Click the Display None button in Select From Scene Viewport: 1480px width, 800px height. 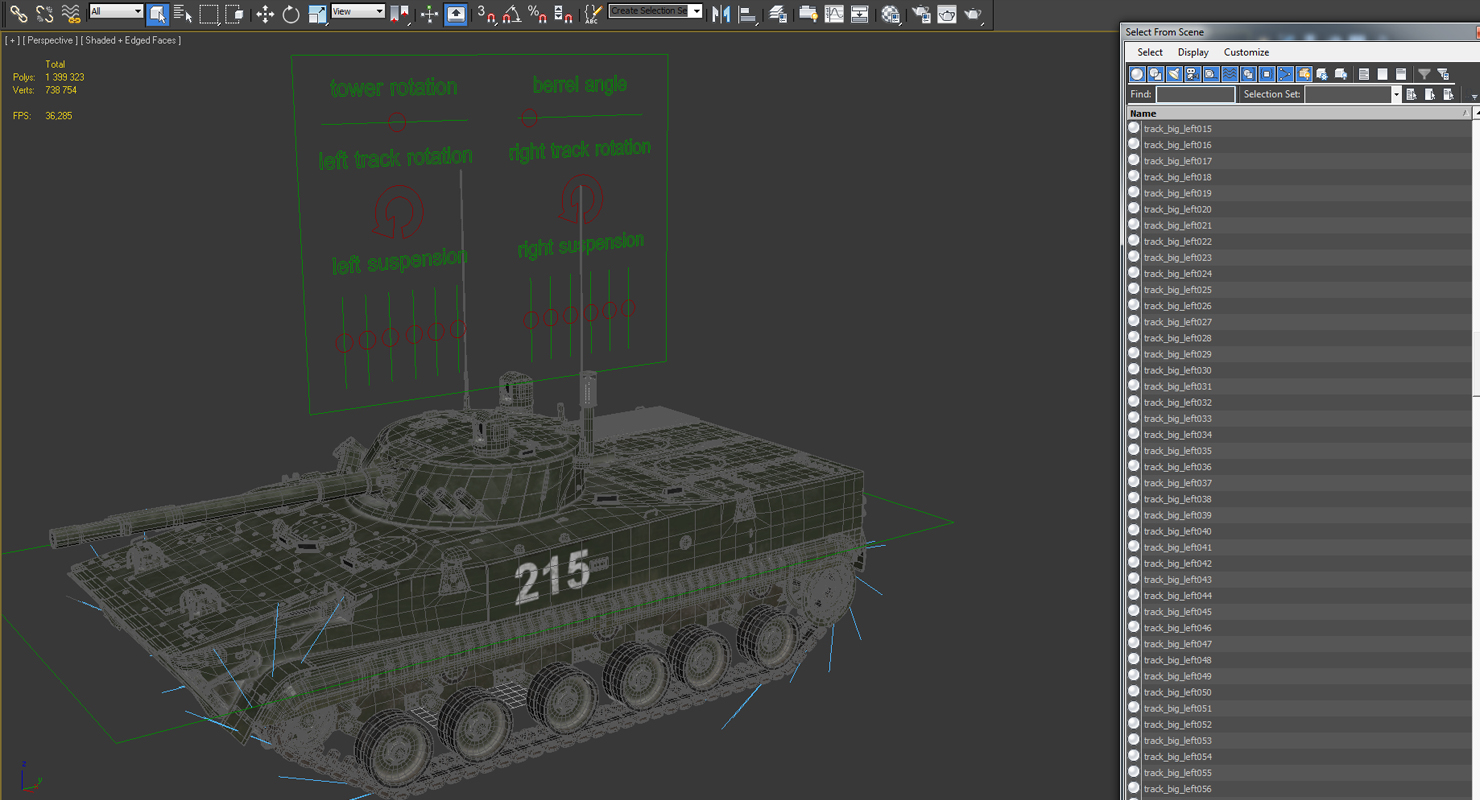pyautogui.click(x=1382, y=74)
